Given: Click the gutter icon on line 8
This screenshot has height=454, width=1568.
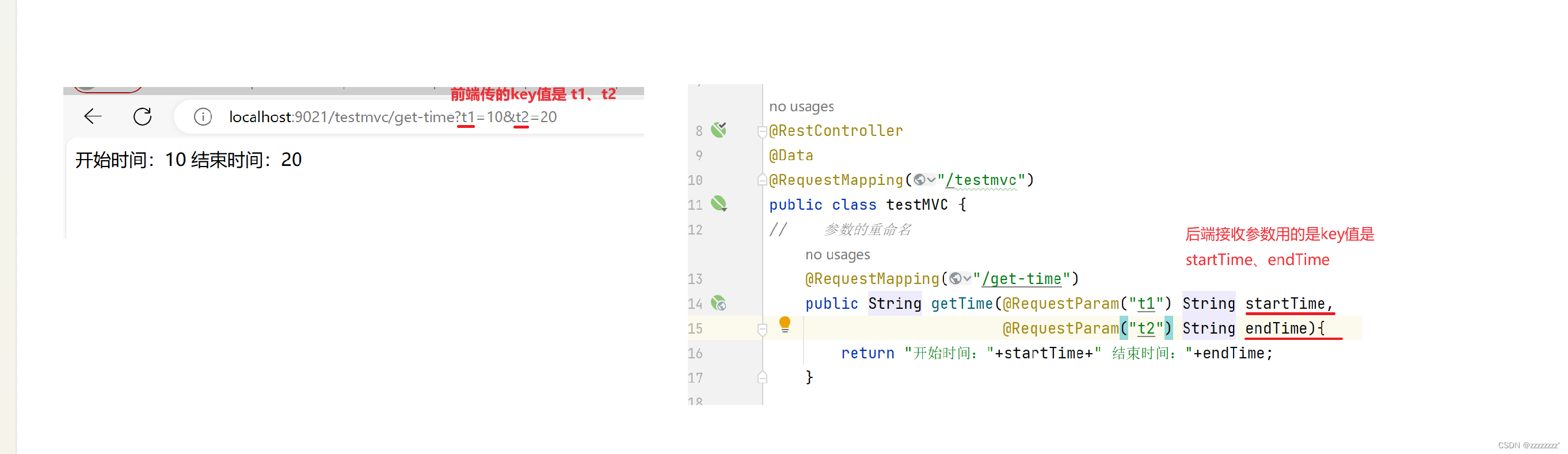Looking at the screenshot, I should point(719,130).
